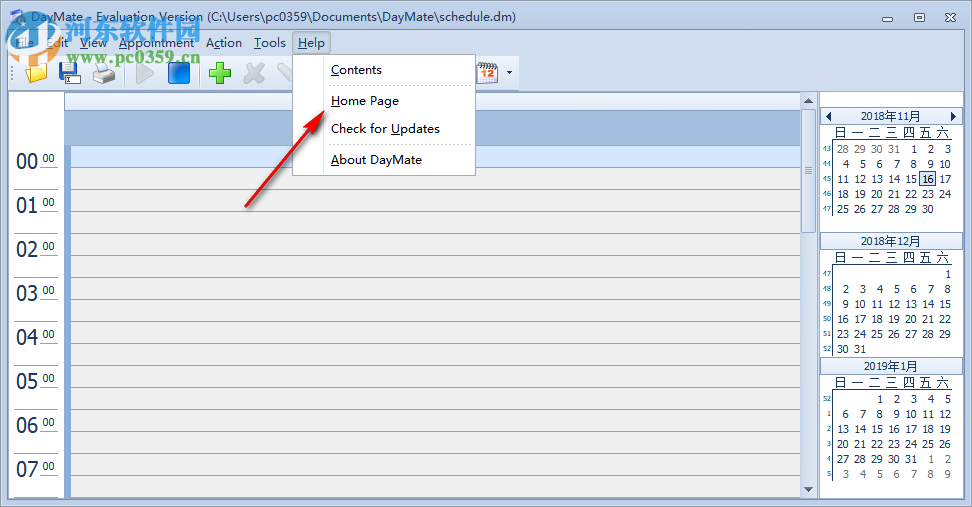Click the blue Stop square icon

(x=179, y=73)
